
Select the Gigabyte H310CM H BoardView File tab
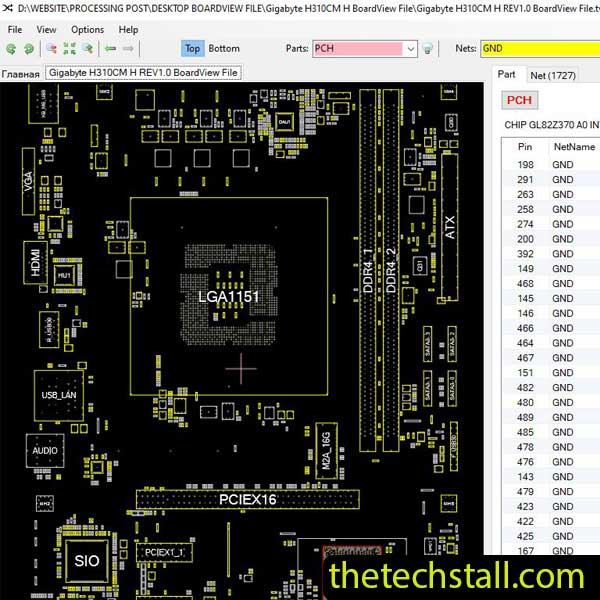[x=143, y=74]
